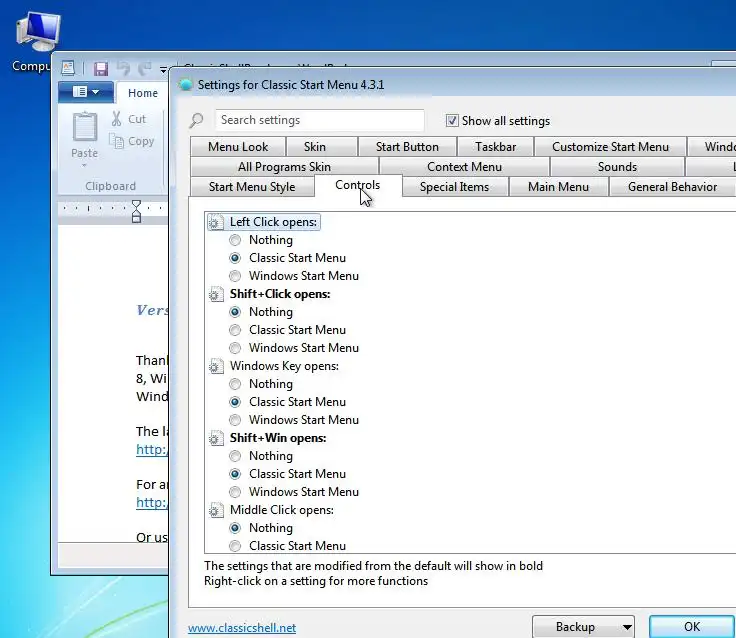Open the Menu Look tab
Viewport: 736px width, 638px height.
[238, 146]
